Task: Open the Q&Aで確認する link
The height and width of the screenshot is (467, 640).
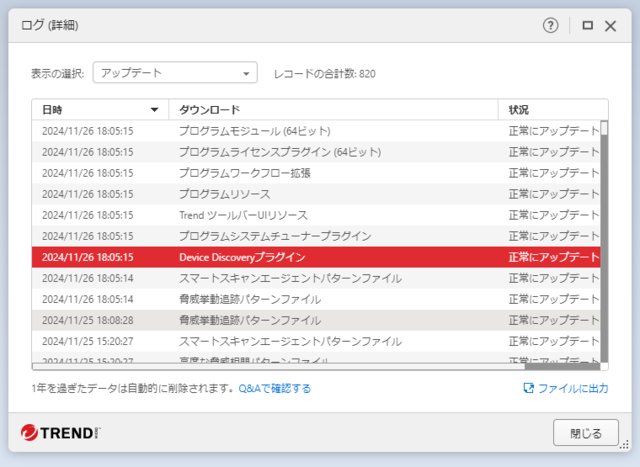Action: click(x=275, y=388)
